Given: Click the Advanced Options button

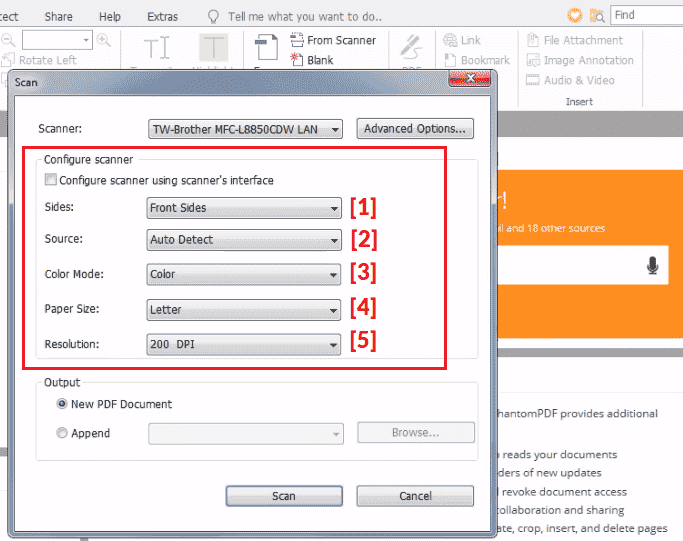Looking at the screenshot, I should click(415, 128).
